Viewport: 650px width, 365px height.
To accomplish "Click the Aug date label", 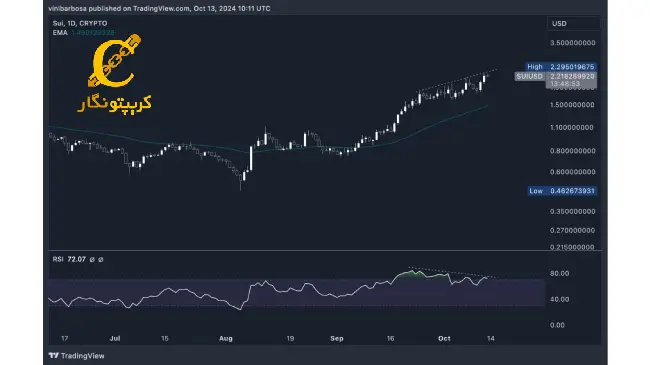I will (226, 338).
